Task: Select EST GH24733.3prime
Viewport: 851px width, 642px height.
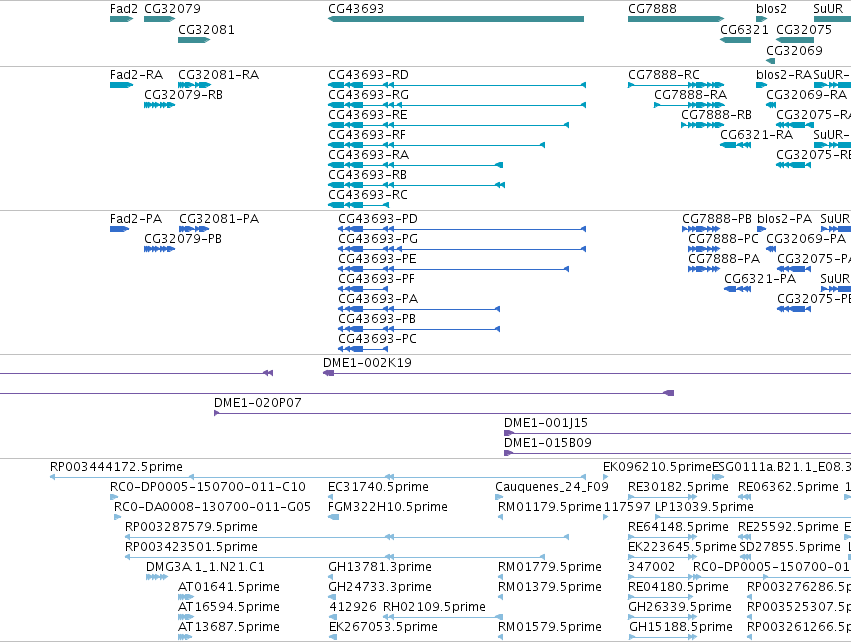Action: coord(380,587)
